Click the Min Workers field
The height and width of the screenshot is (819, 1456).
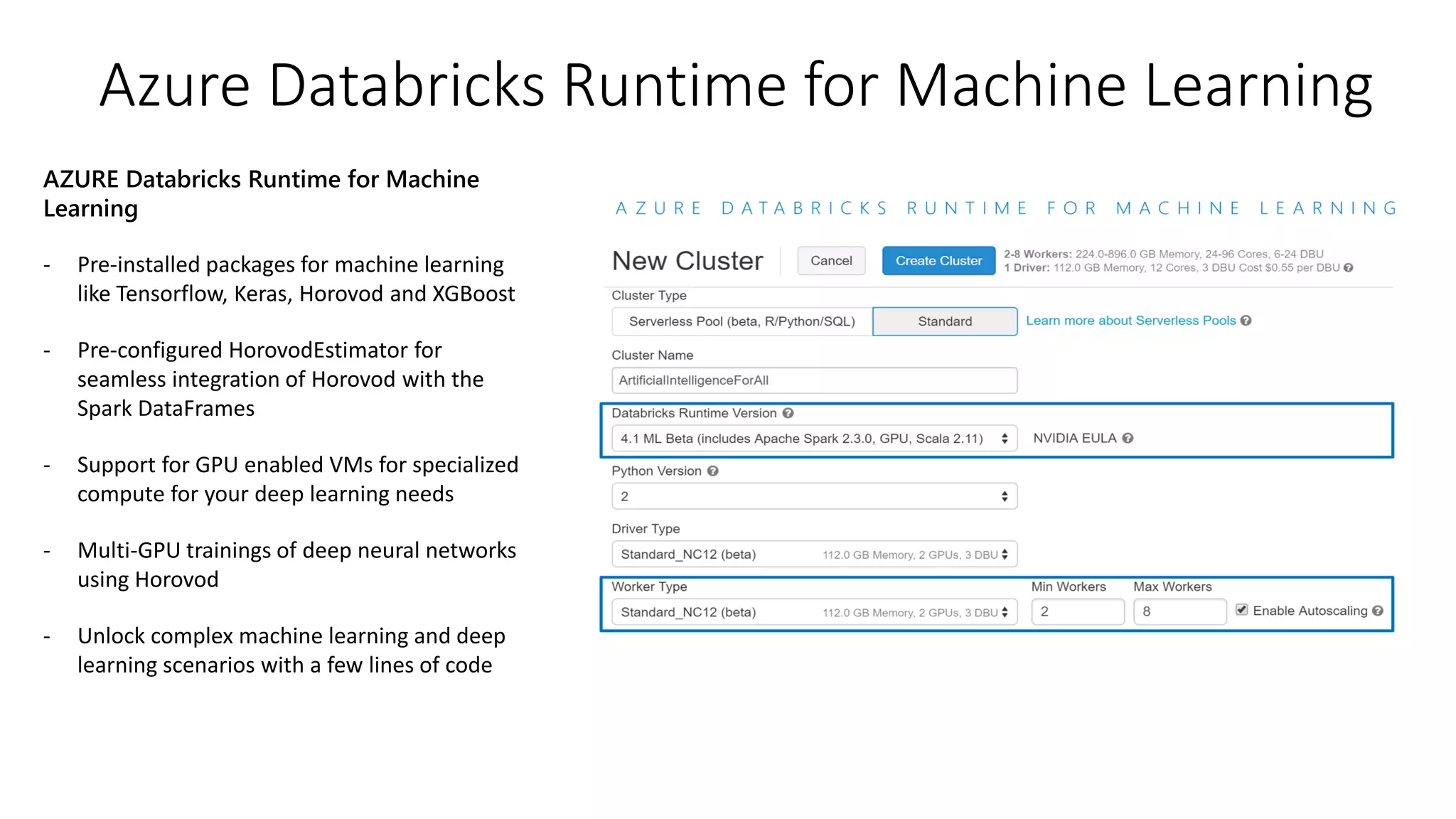click(x=1078, y=611)
